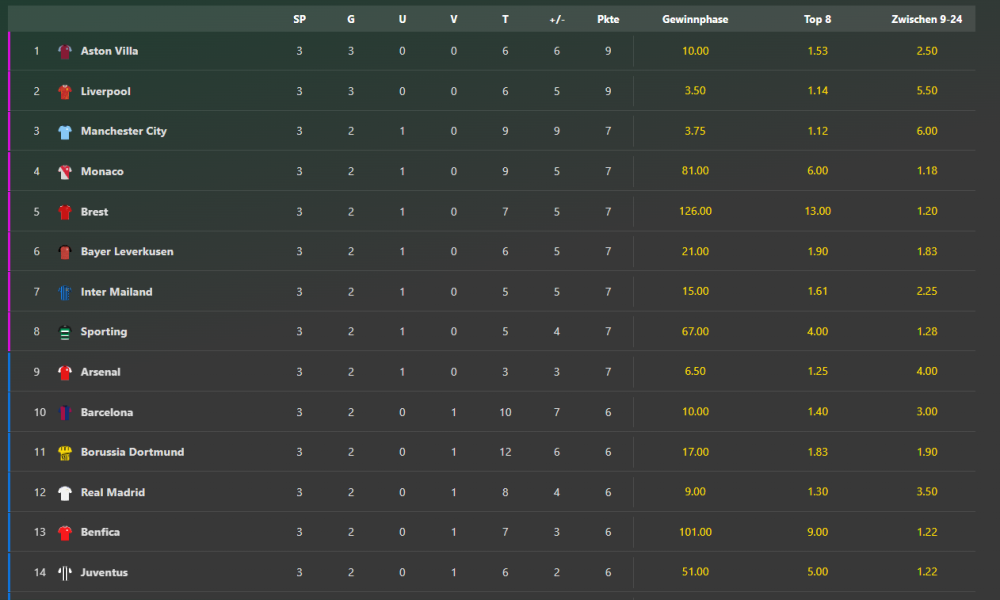1000x600 pixels.
Task: Sort table by Pkte column header
Action: point(608,19)
